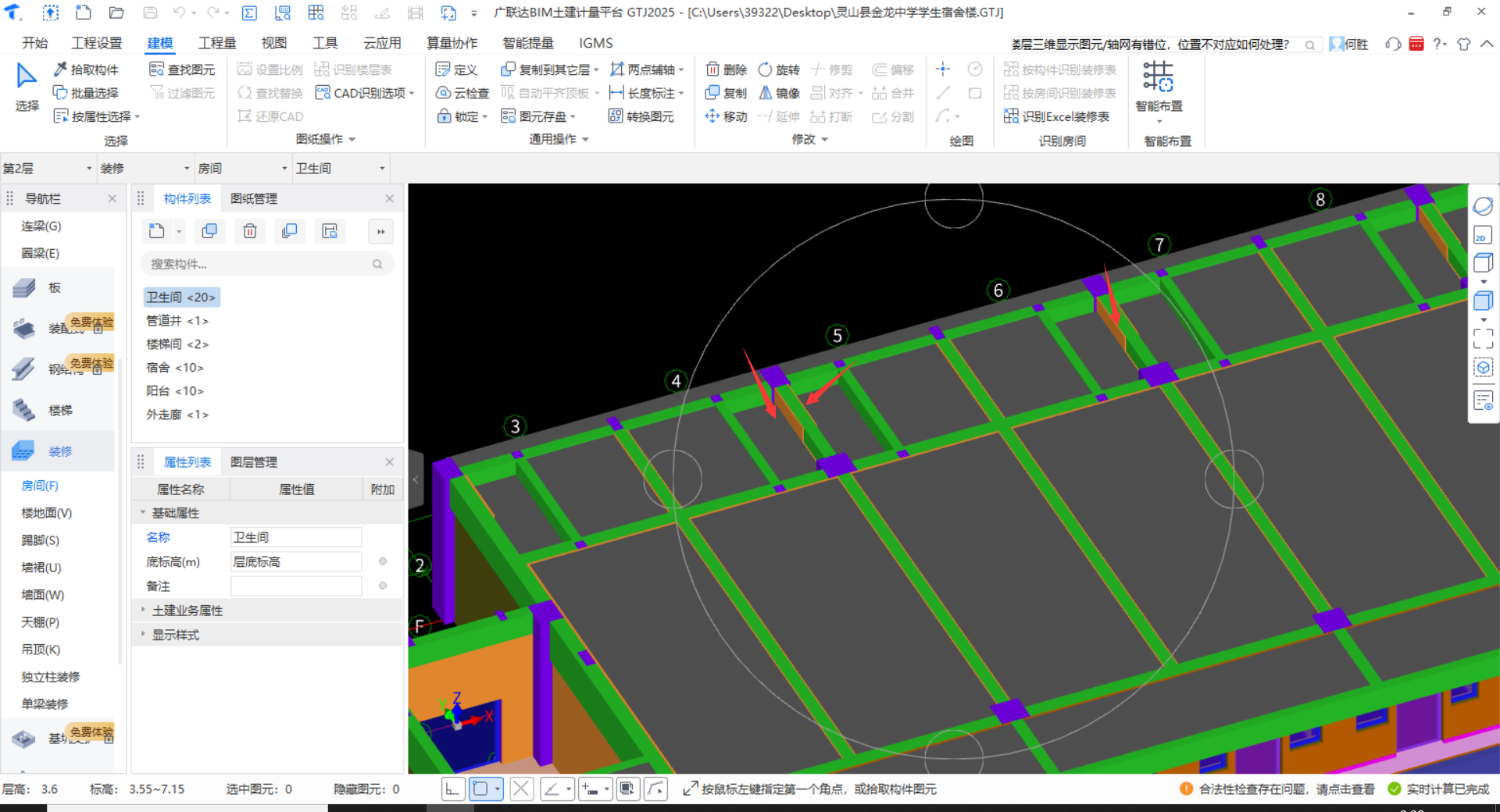Click the 转换图元 convert element tool
1500x812 pixels.
click(x=641, y=116)
